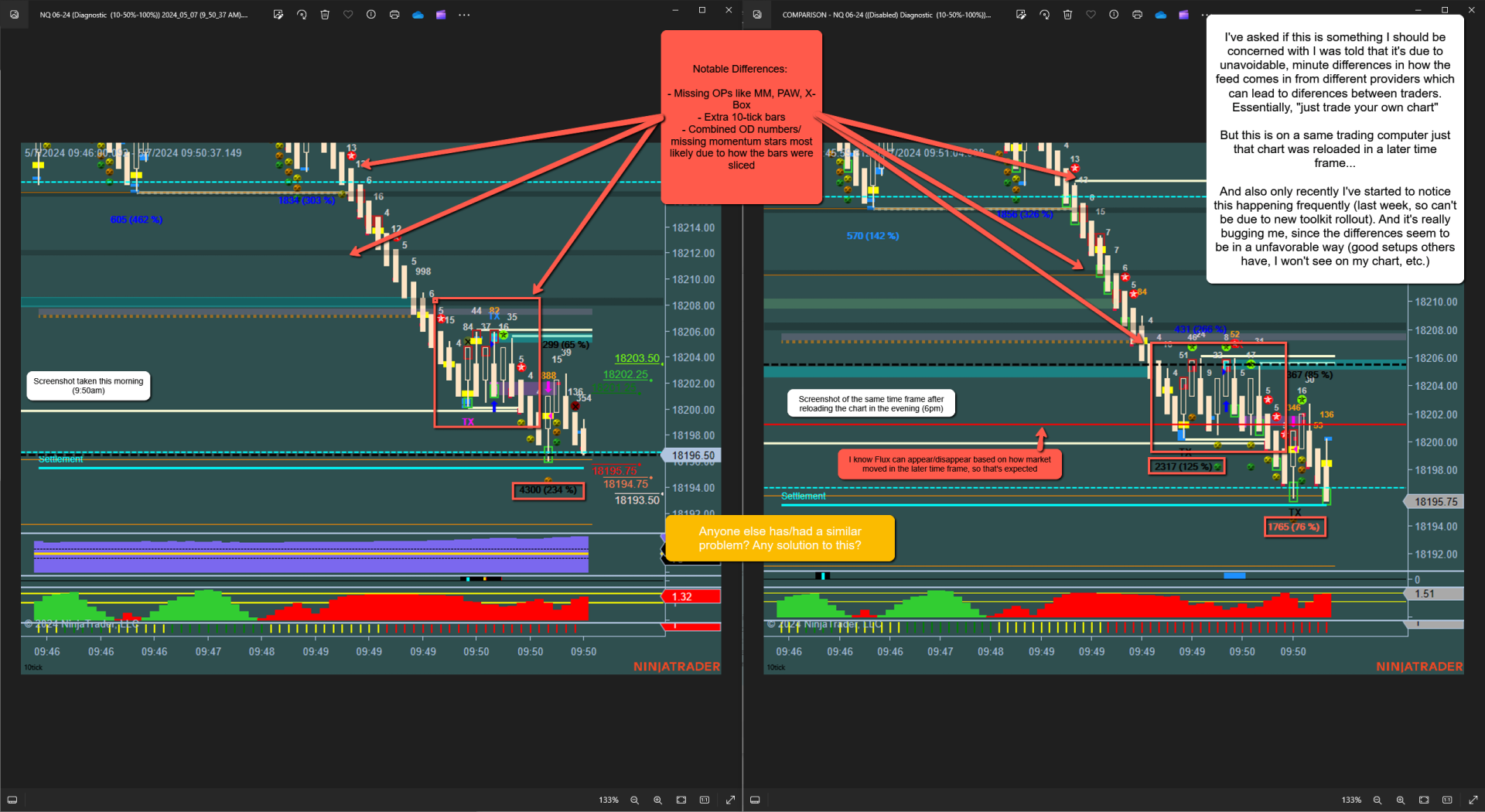Toggle the filmstrip in the right COMPARISON window
Image resolution: width=1485 pixels, height=812 pixels.
pos(755,800)
